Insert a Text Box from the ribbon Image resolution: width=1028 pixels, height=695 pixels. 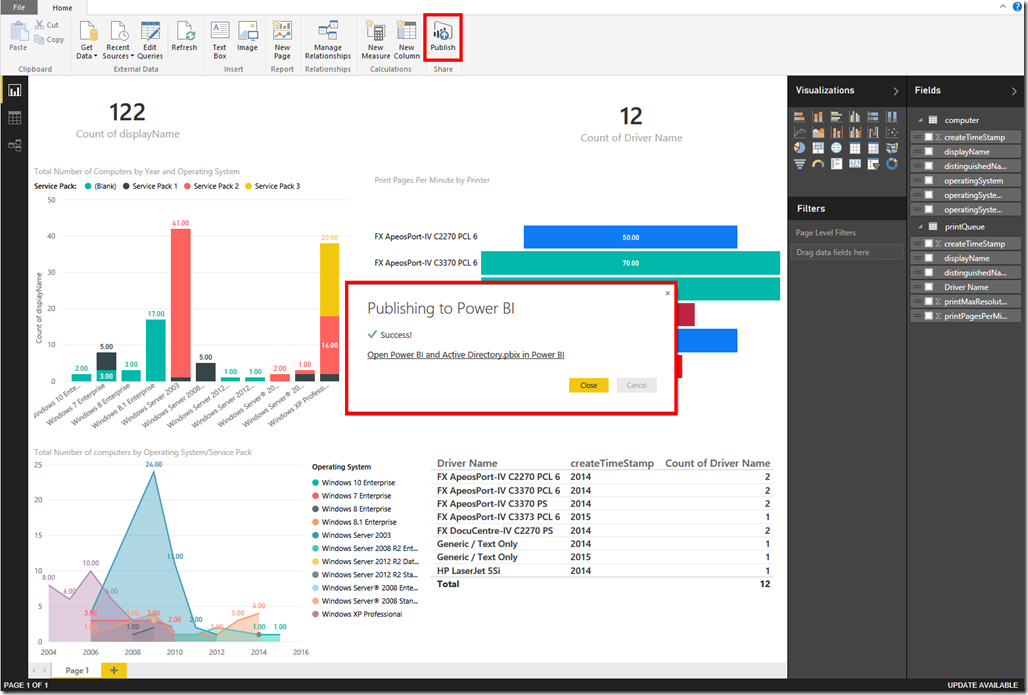(220, 40)
